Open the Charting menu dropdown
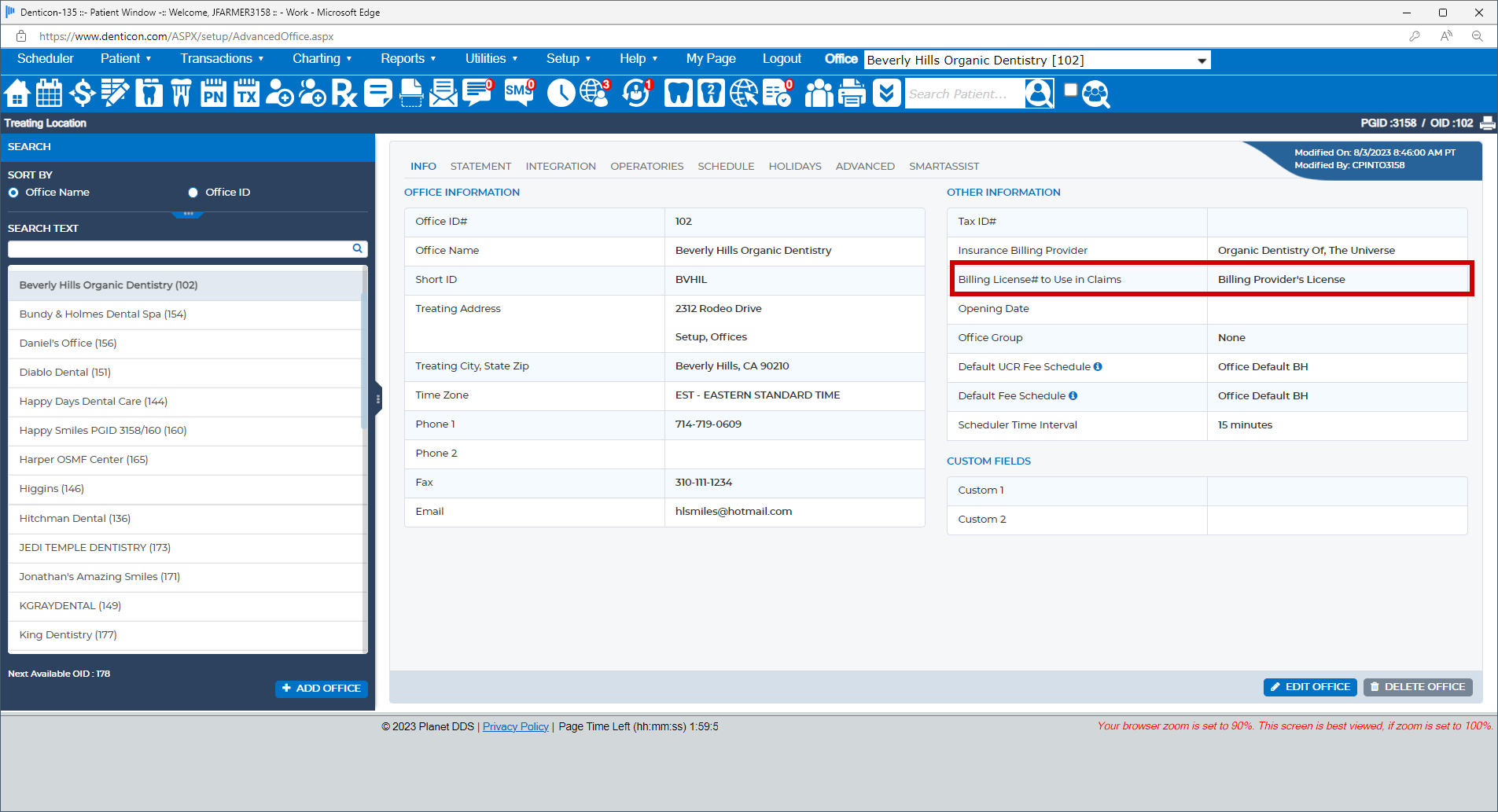The height and width of the screenshot is (812, 1498). click(x=322, y=59)
